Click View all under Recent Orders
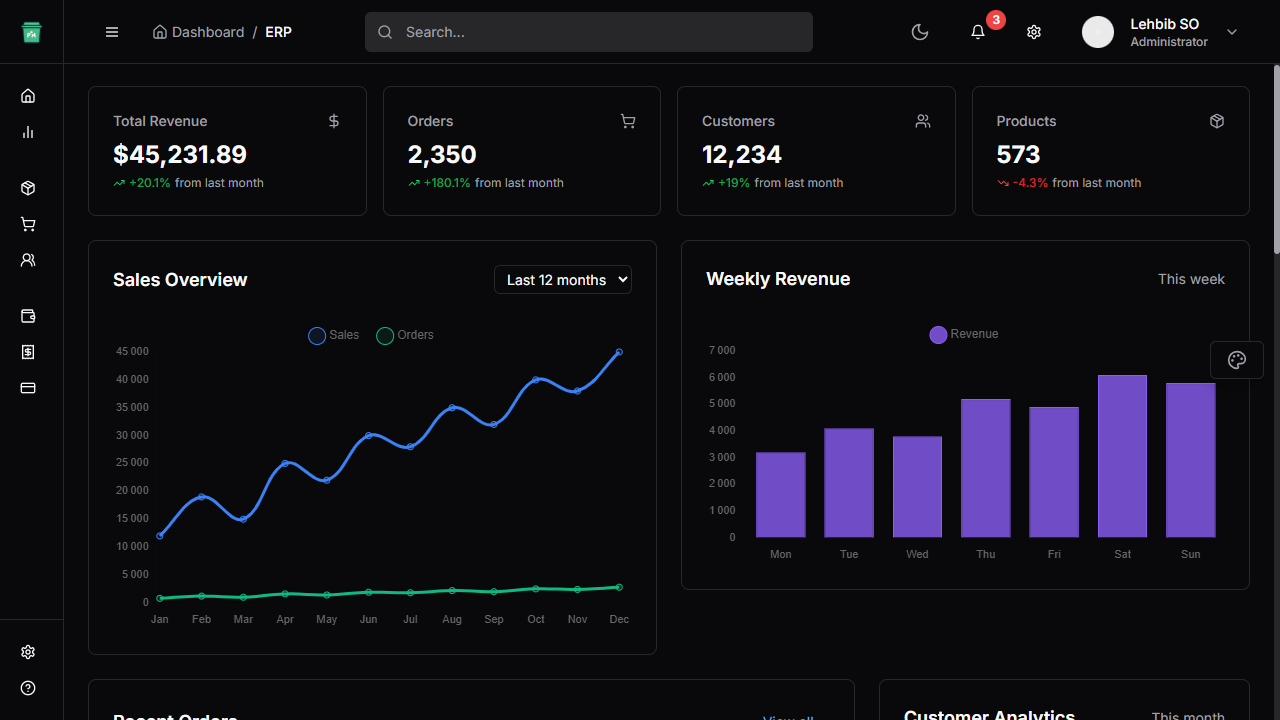Screen dimensions: 1280x720 788,717
